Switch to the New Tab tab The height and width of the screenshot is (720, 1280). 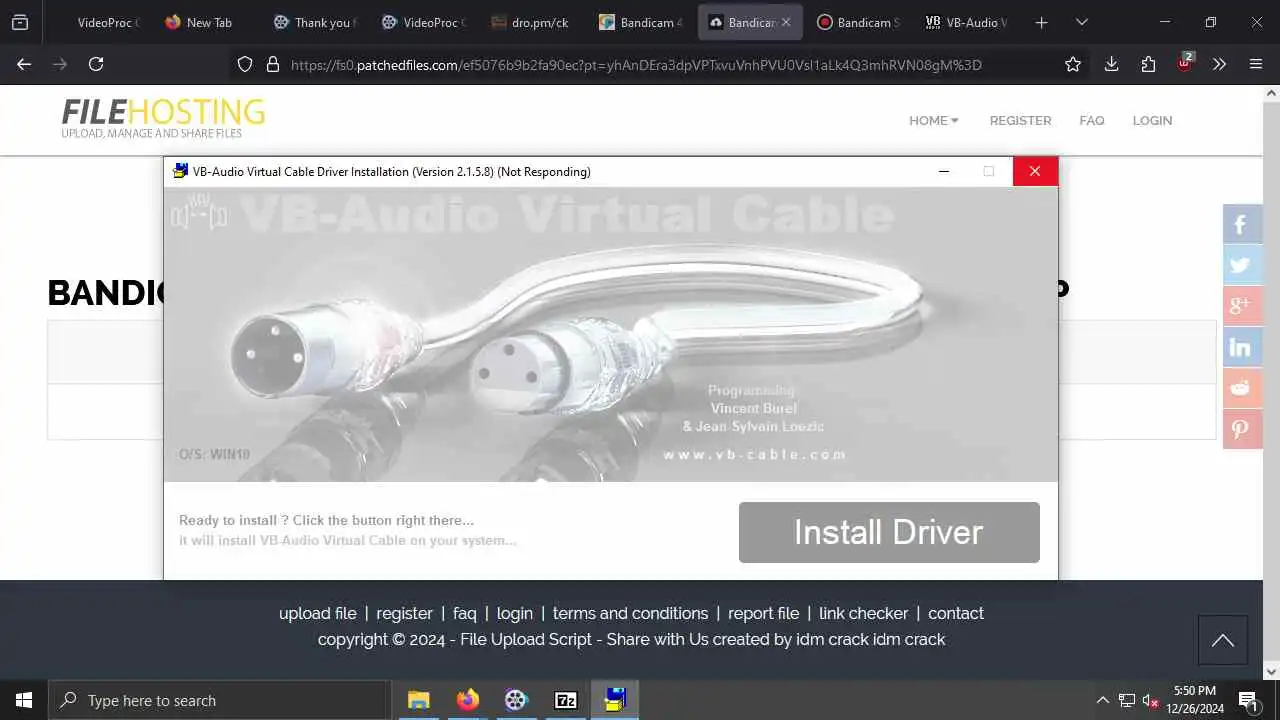coord(208,22)
